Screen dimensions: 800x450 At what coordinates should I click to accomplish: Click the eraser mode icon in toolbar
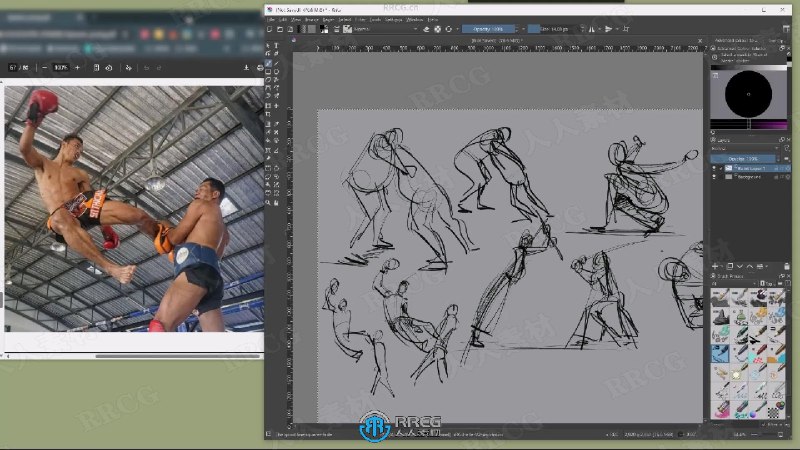point(426,30)
